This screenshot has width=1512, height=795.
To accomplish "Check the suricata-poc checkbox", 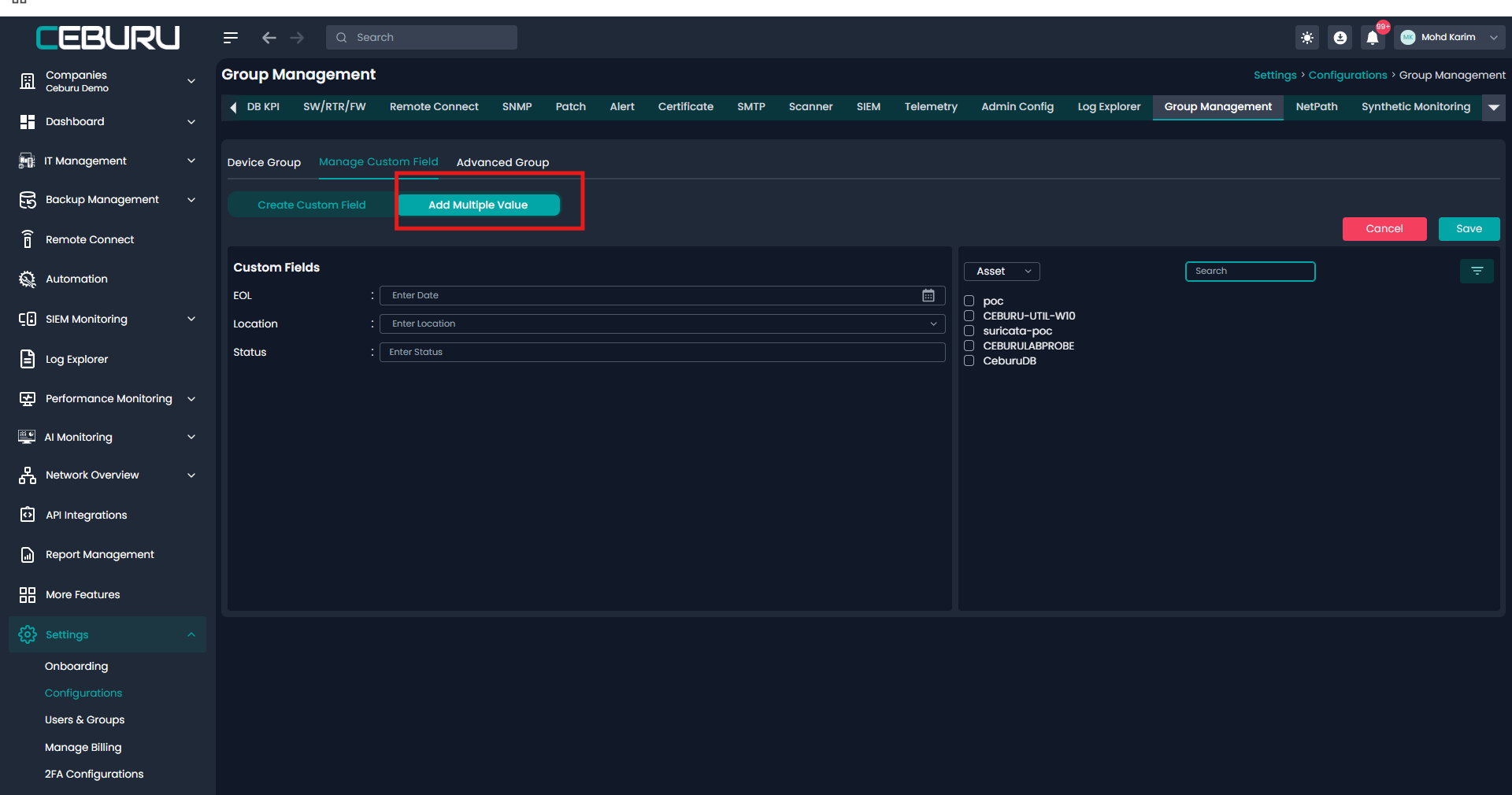I will tap(969, 331).
